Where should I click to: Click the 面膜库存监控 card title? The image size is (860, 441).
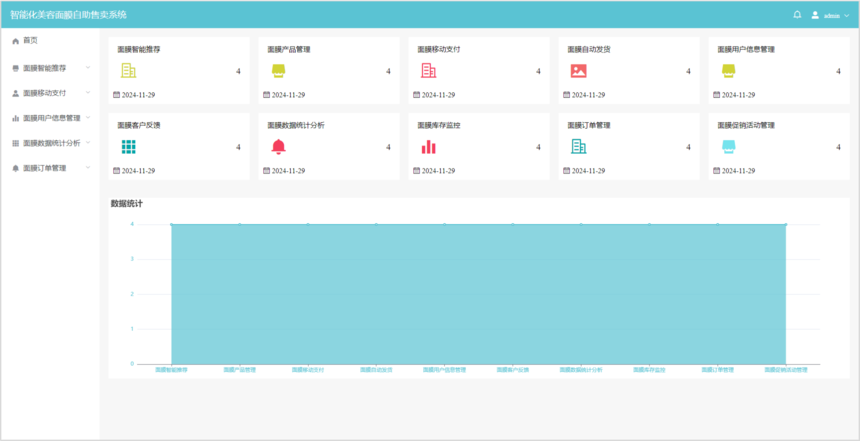click(439, 126)
